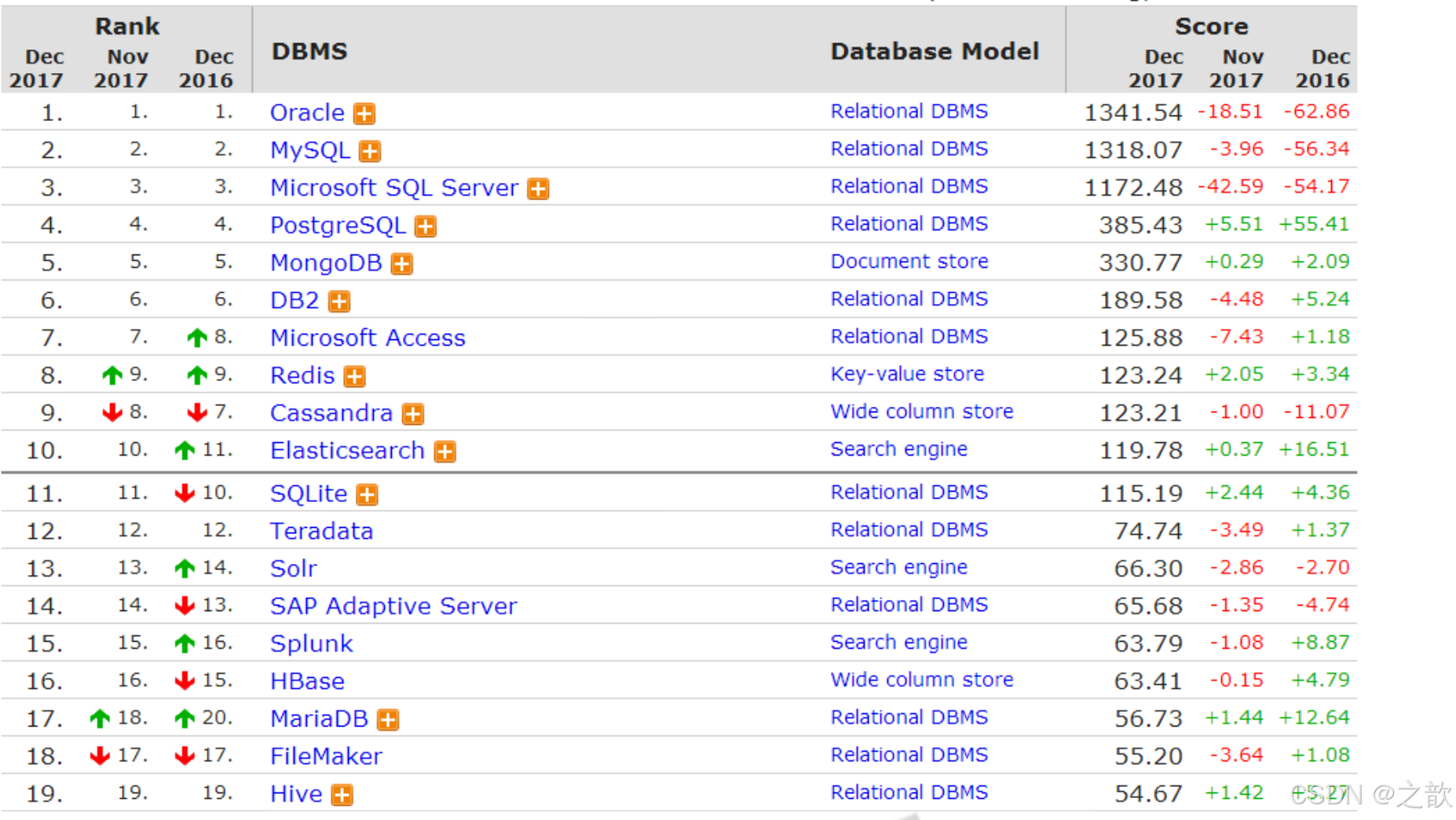Click Relational DBMS link in Teradata row
Viewport: 1456px width, 820px height.
pyautogui.click(x=909, y=530)
